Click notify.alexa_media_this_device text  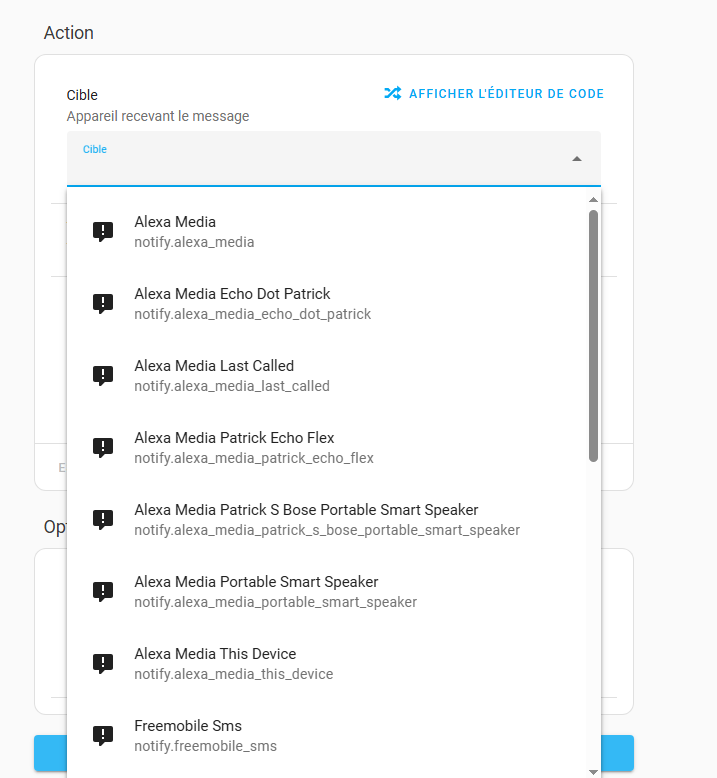tap(234, 674)
